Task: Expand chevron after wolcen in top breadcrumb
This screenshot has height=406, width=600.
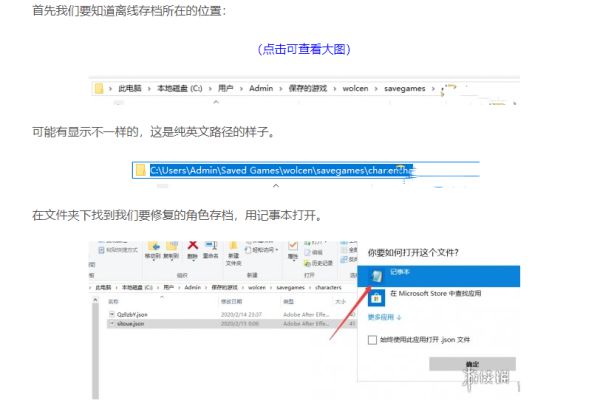Action: (x=376, y=89)
